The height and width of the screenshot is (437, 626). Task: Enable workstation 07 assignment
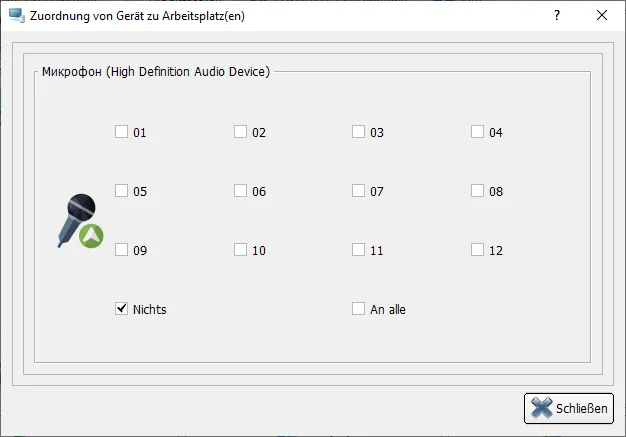pyautogui.click(x=359, y=190)
